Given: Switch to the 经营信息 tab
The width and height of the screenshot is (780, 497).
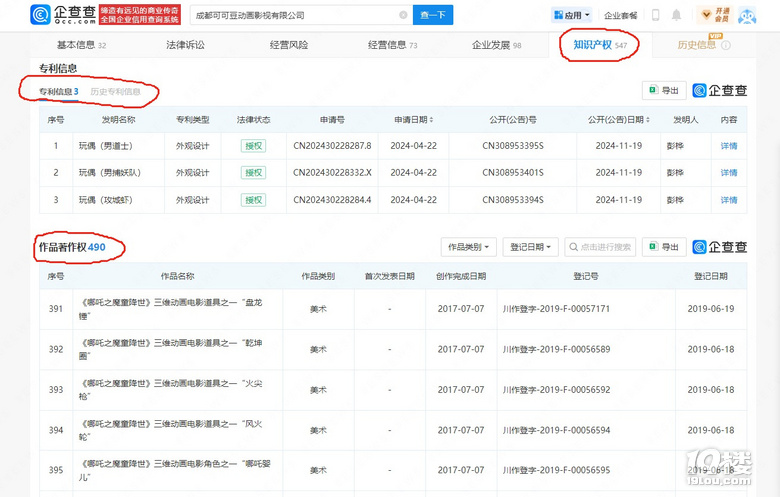Looking at the screenshot, I should point(392,45).
